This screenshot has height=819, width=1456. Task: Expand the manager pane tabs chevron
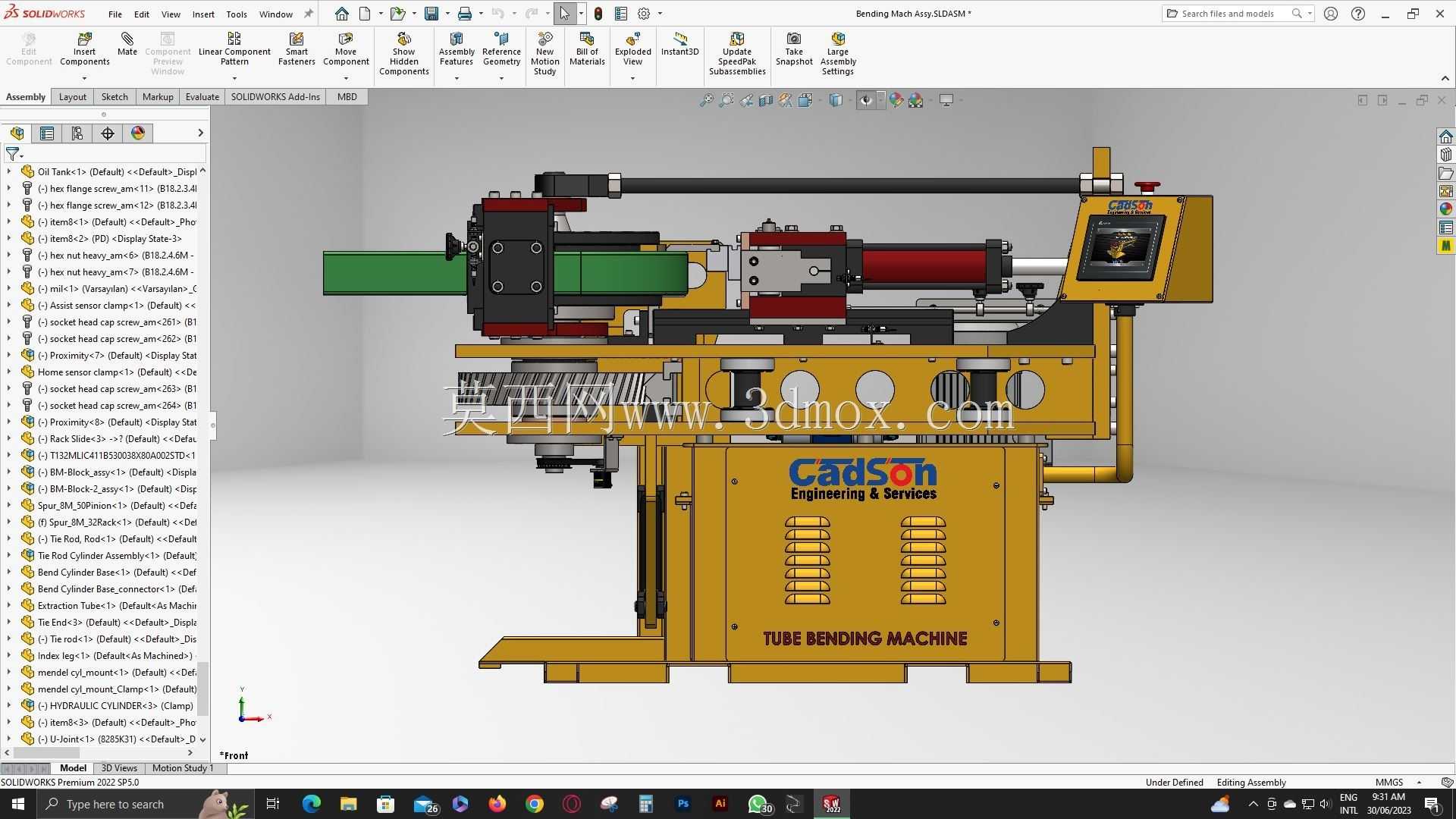(x=200, y=133)
